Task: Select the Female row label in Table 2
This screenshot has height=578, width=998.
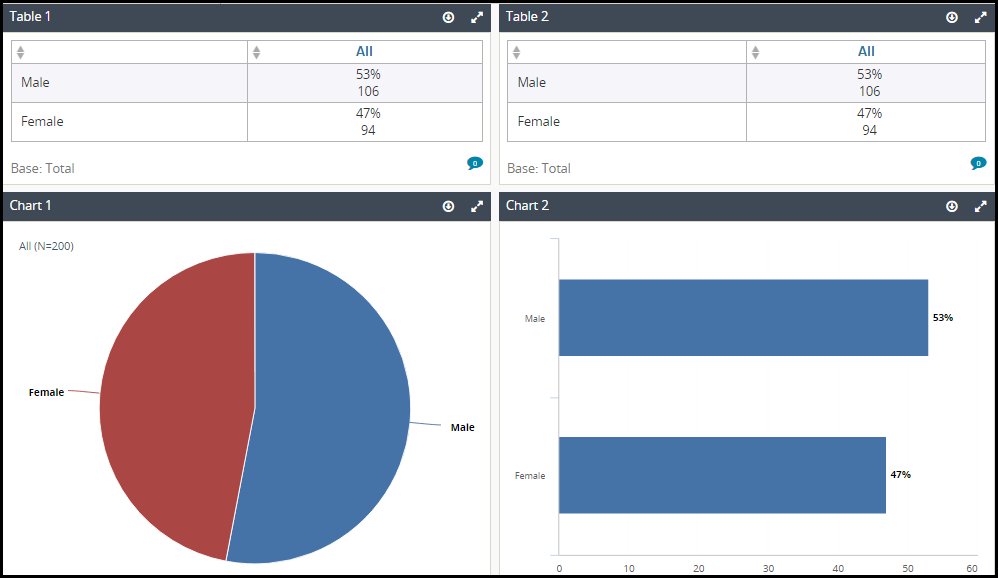Action: tap(538, 122)
